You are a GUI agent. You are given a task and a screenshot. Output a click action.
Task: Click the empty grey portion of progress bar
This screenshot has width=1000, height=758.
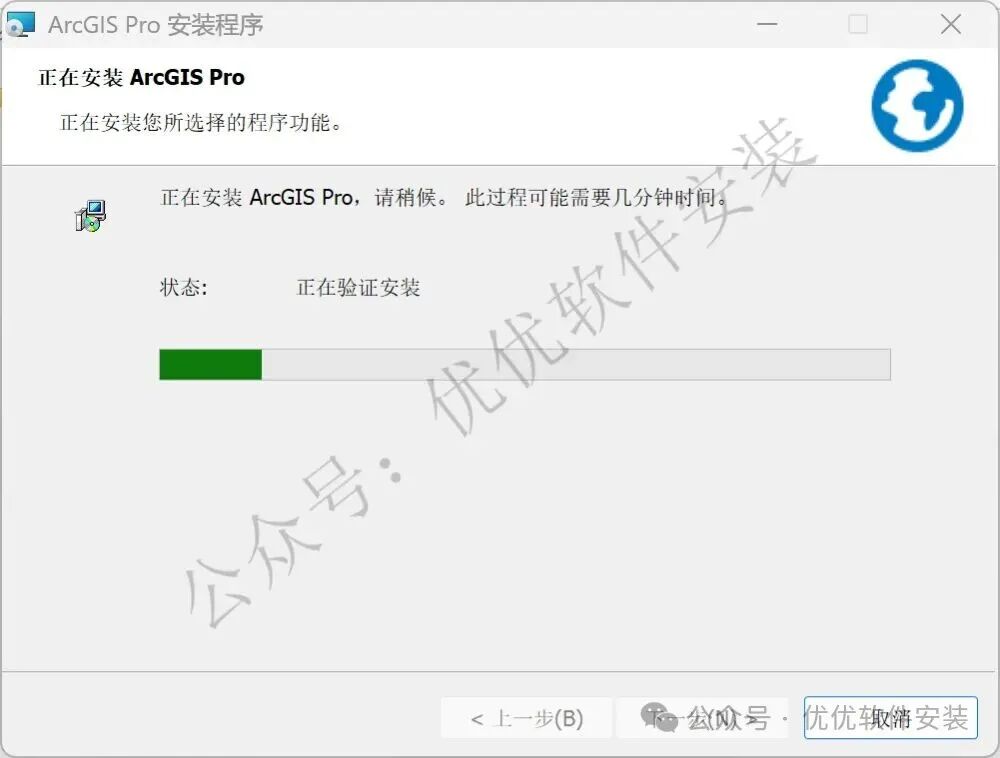tap(576, 364)
